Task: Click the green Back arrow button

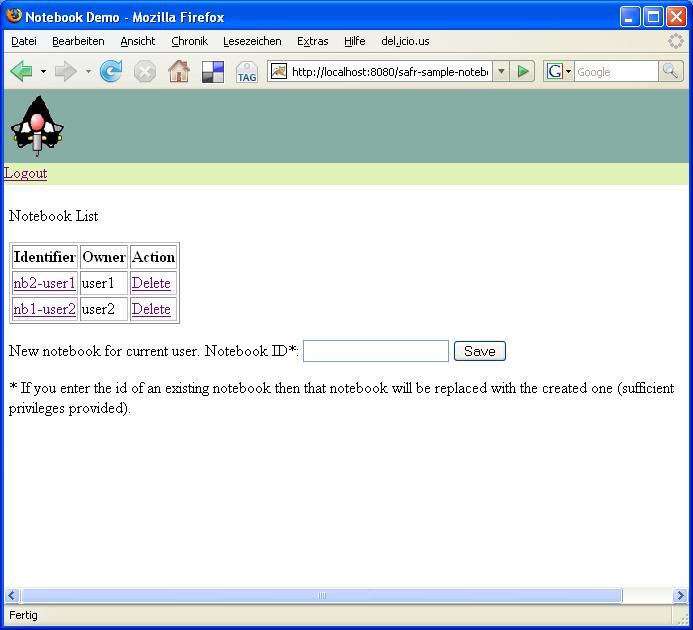Action: (21, 71)
